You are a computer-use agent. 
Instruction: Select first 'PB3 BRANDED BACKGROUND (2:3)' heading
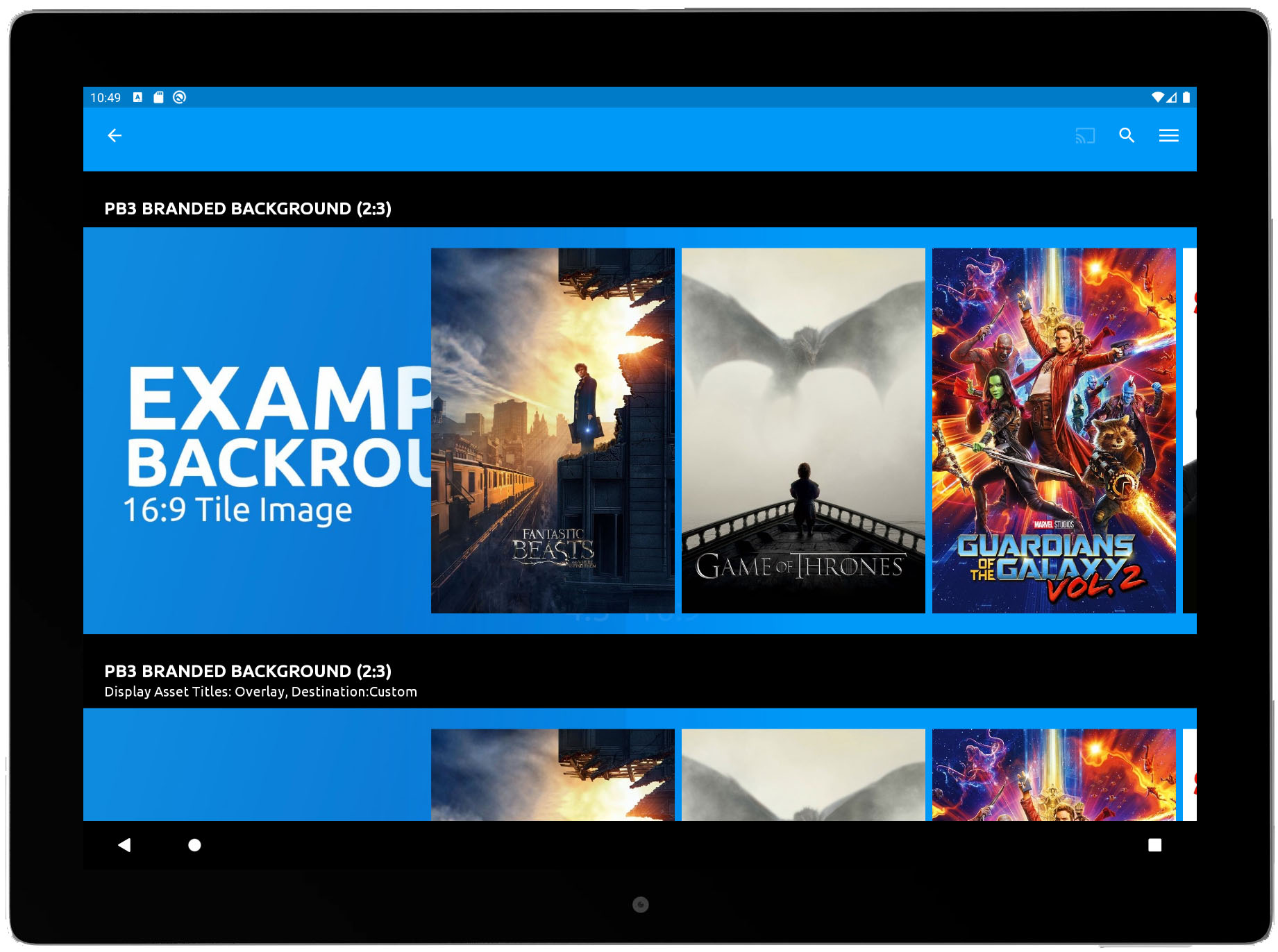248,209
